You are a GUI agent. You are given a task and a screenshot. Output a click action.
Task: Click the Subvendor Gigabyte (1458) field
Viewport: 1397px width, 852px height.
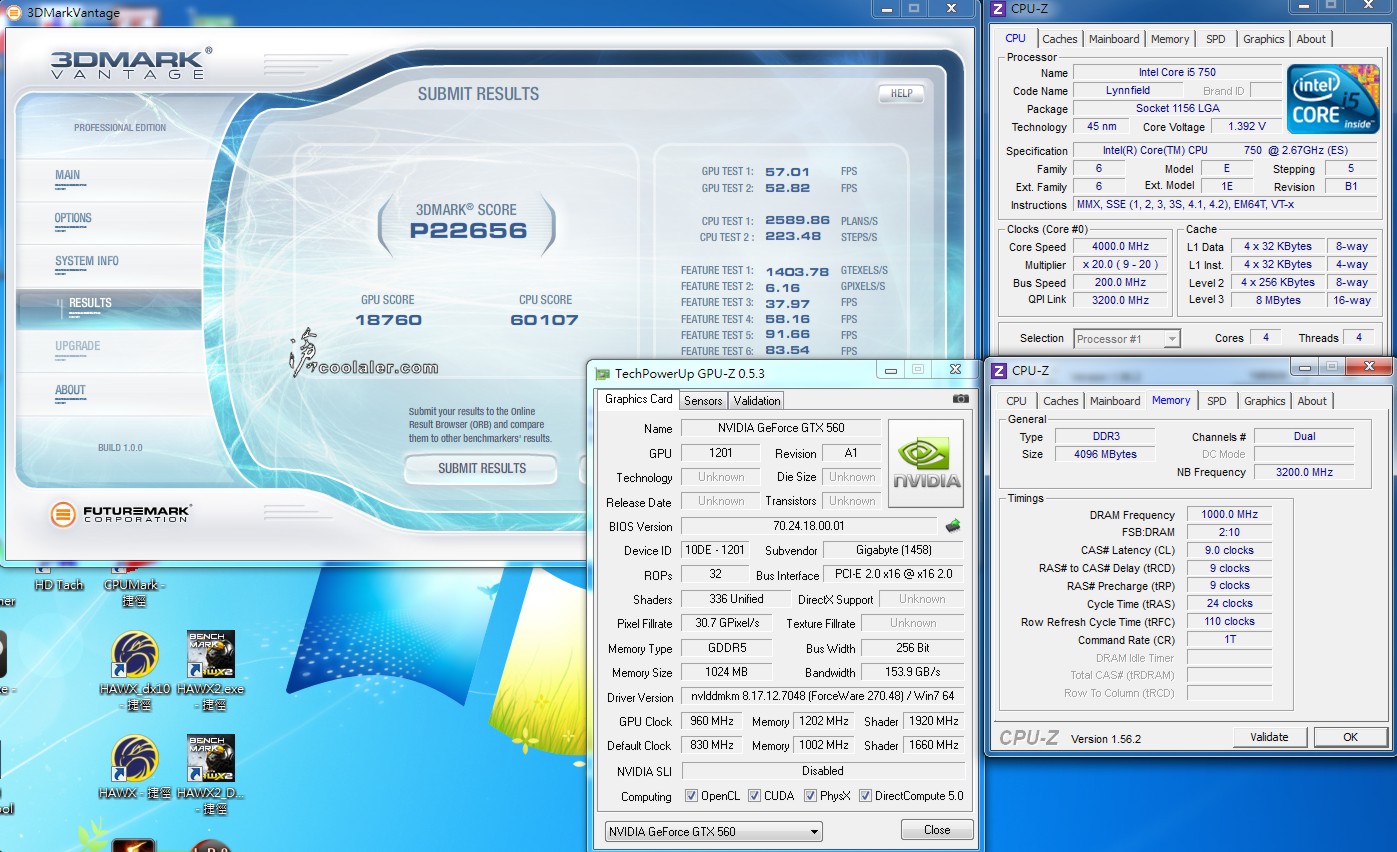[x=894, y=550]
